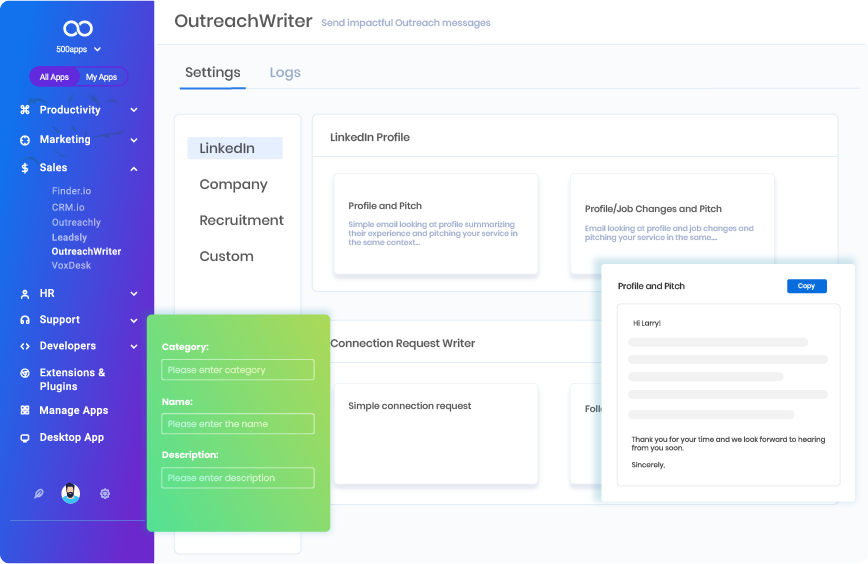This screenshot has height=564, width=868.
Task: Click the 500apps infinity logo
Action: click(x=78, y=28)
